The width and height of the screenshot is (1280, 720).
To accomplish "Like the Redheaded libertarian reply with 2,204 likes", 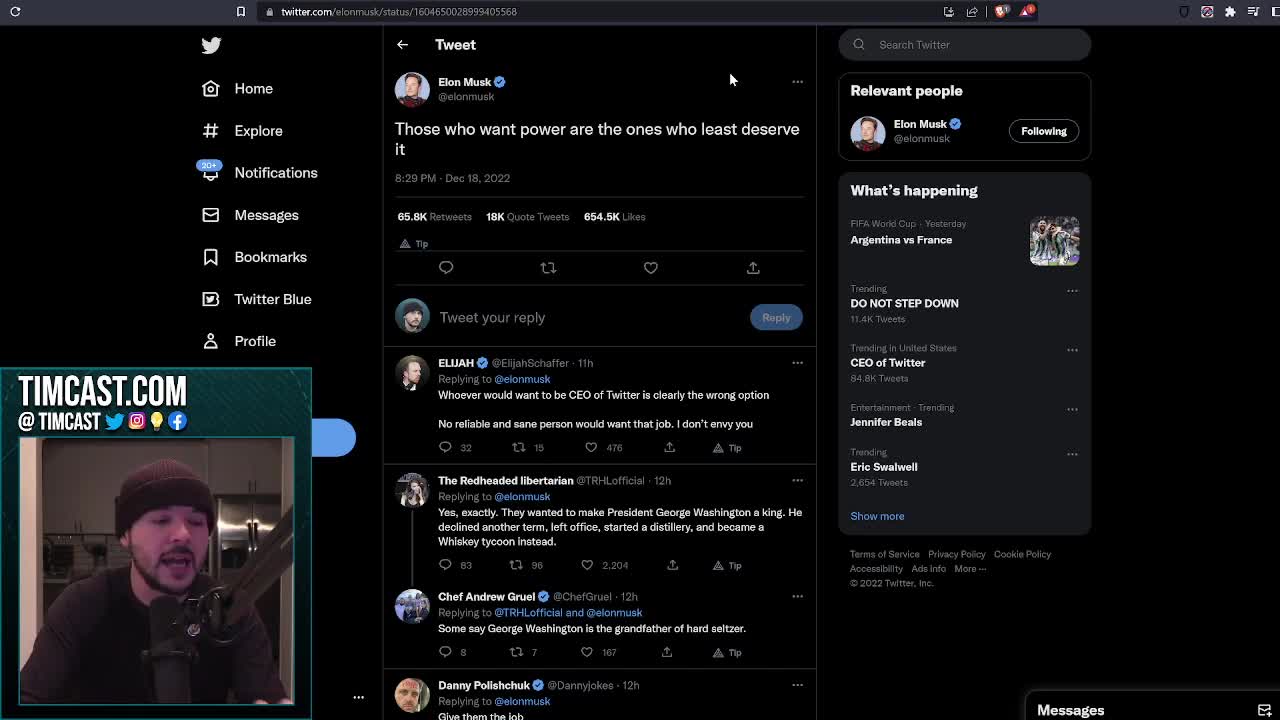I will 587,565.
